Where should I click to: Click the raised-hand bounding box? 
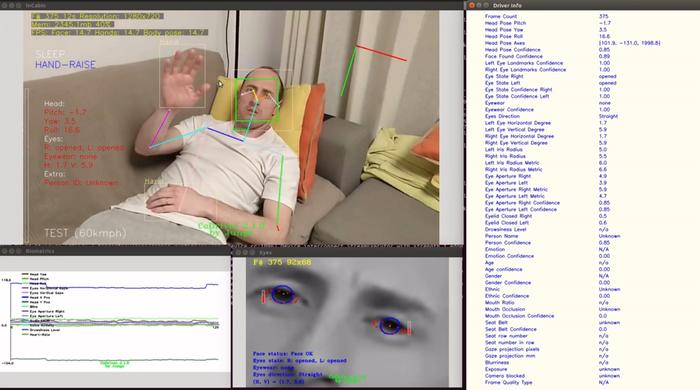tap(182, 75)
